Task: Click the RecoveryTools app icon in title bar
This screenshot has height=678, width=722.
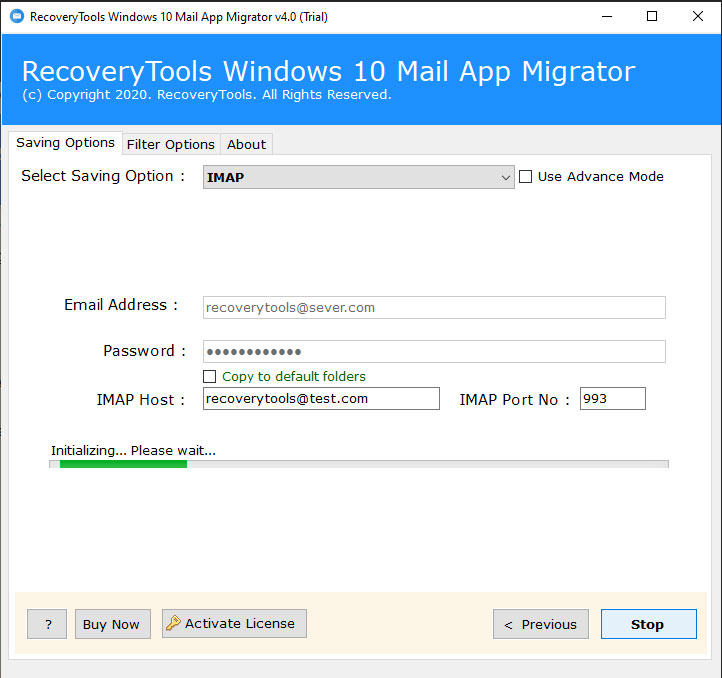Action: point(17,17)
